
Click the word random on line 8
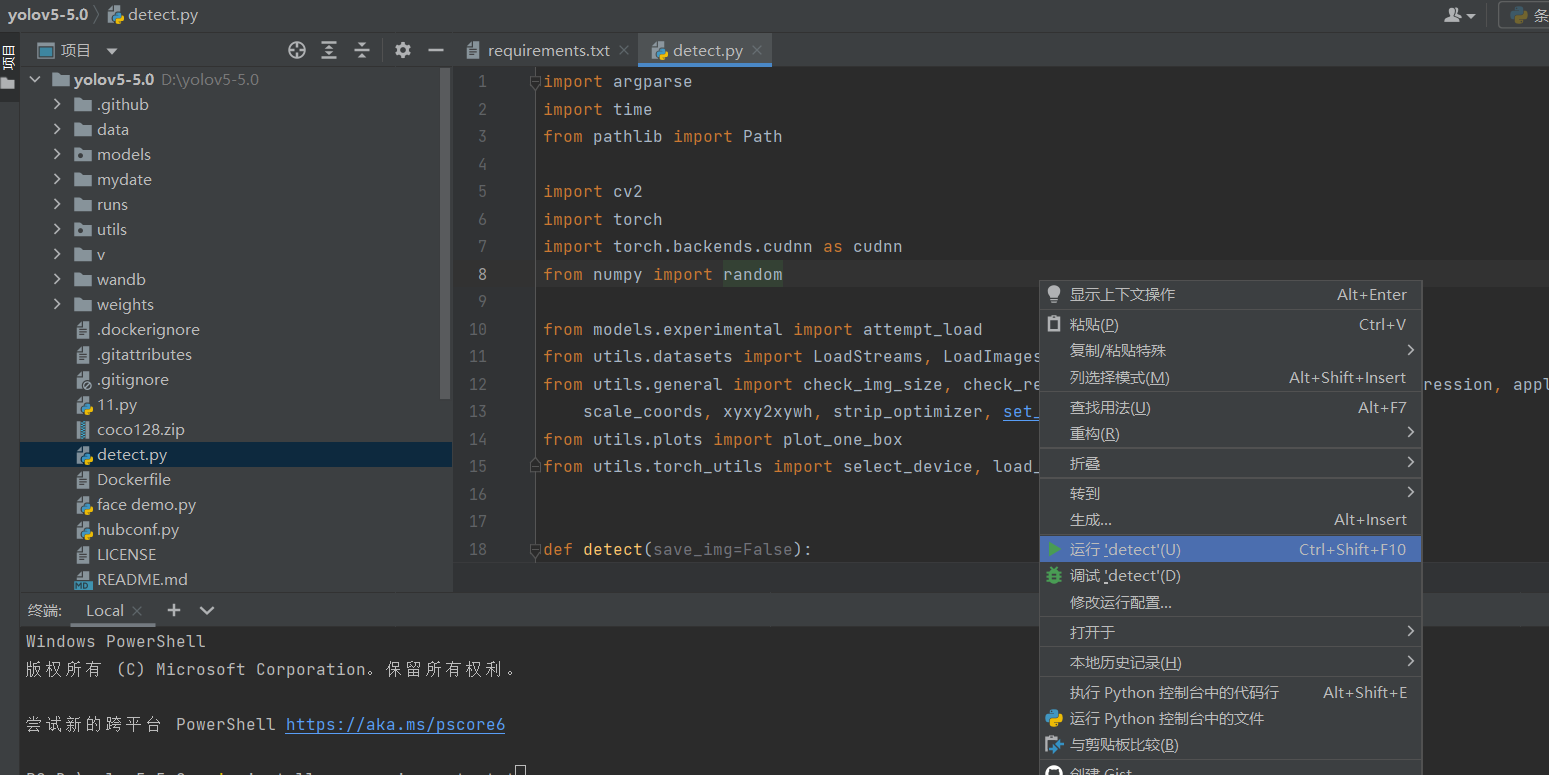pos(753,274)
